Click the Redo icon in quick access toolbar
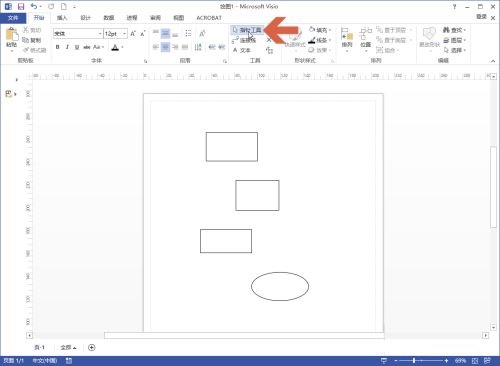The image size is (500, 366). 51,6
